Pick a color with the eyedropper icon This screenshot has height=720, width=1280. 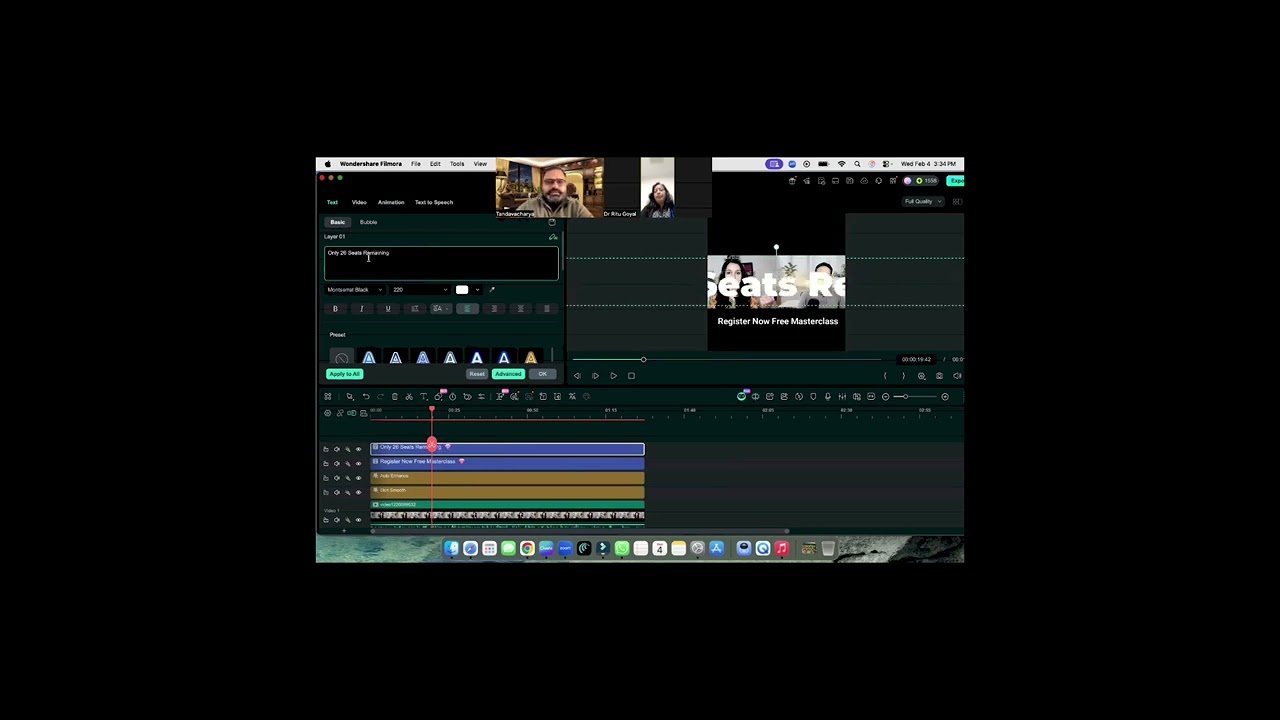click(x=492, y=290)
